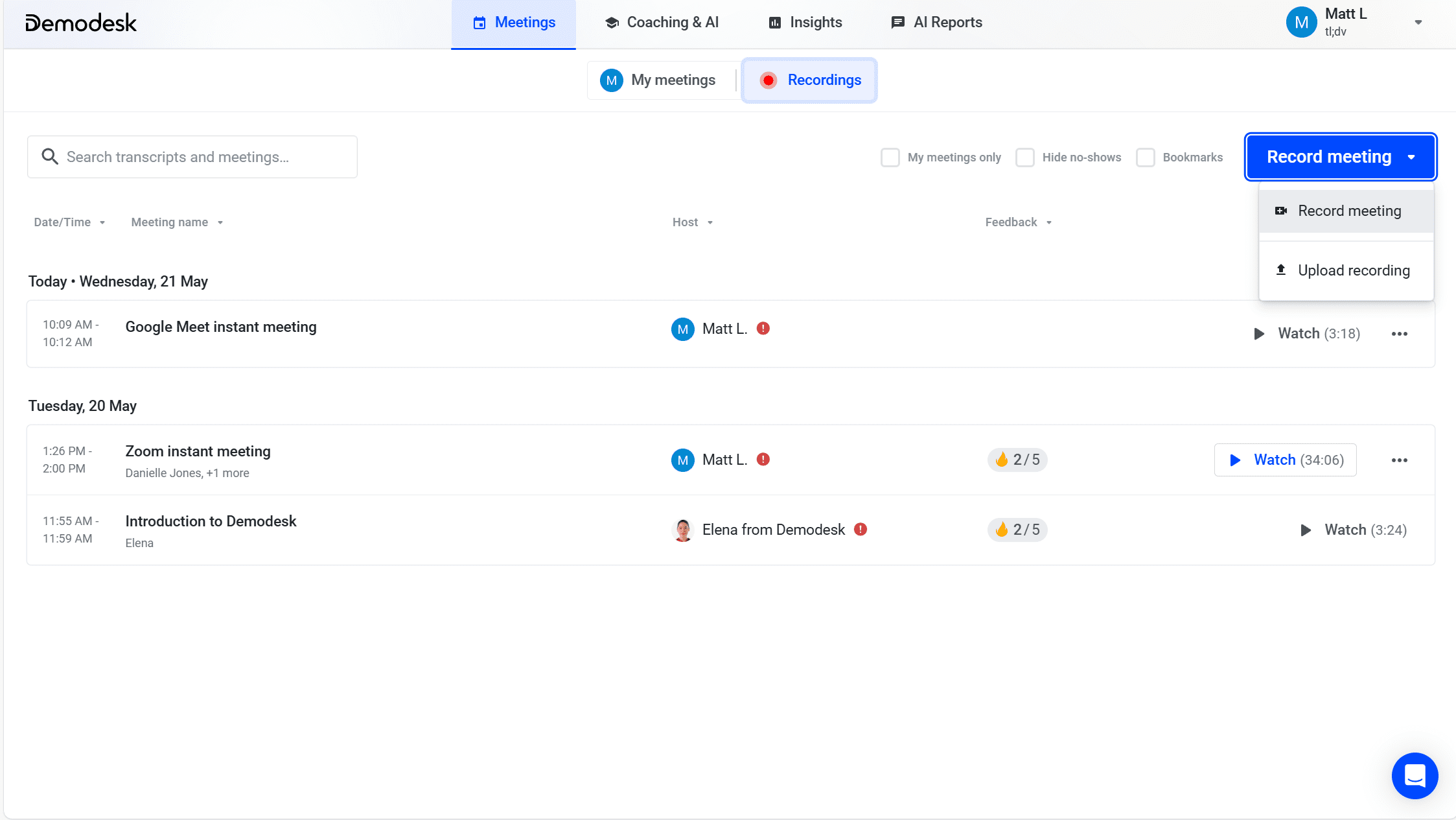Open three-dot menu for Google Meet instant meeting
The height and width of the screenshot is (820, 1456).
[x=1399, y=334]
